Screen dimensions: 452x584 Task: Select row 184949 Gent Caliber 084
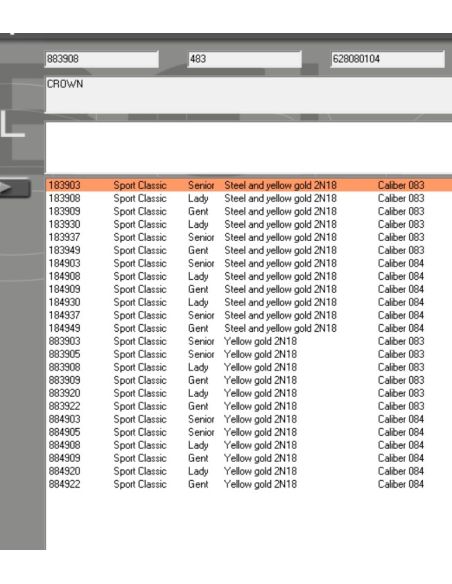tap(249, 328)
